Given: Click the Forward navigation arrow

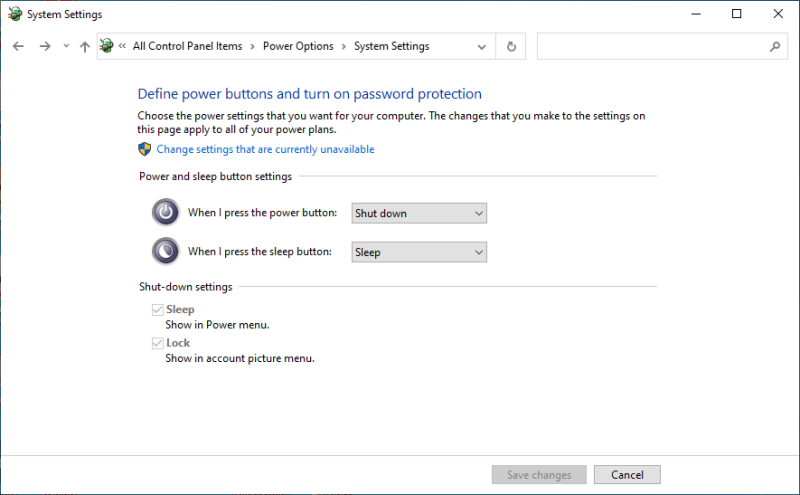Looking at the screenshot, I should (44, 47).
